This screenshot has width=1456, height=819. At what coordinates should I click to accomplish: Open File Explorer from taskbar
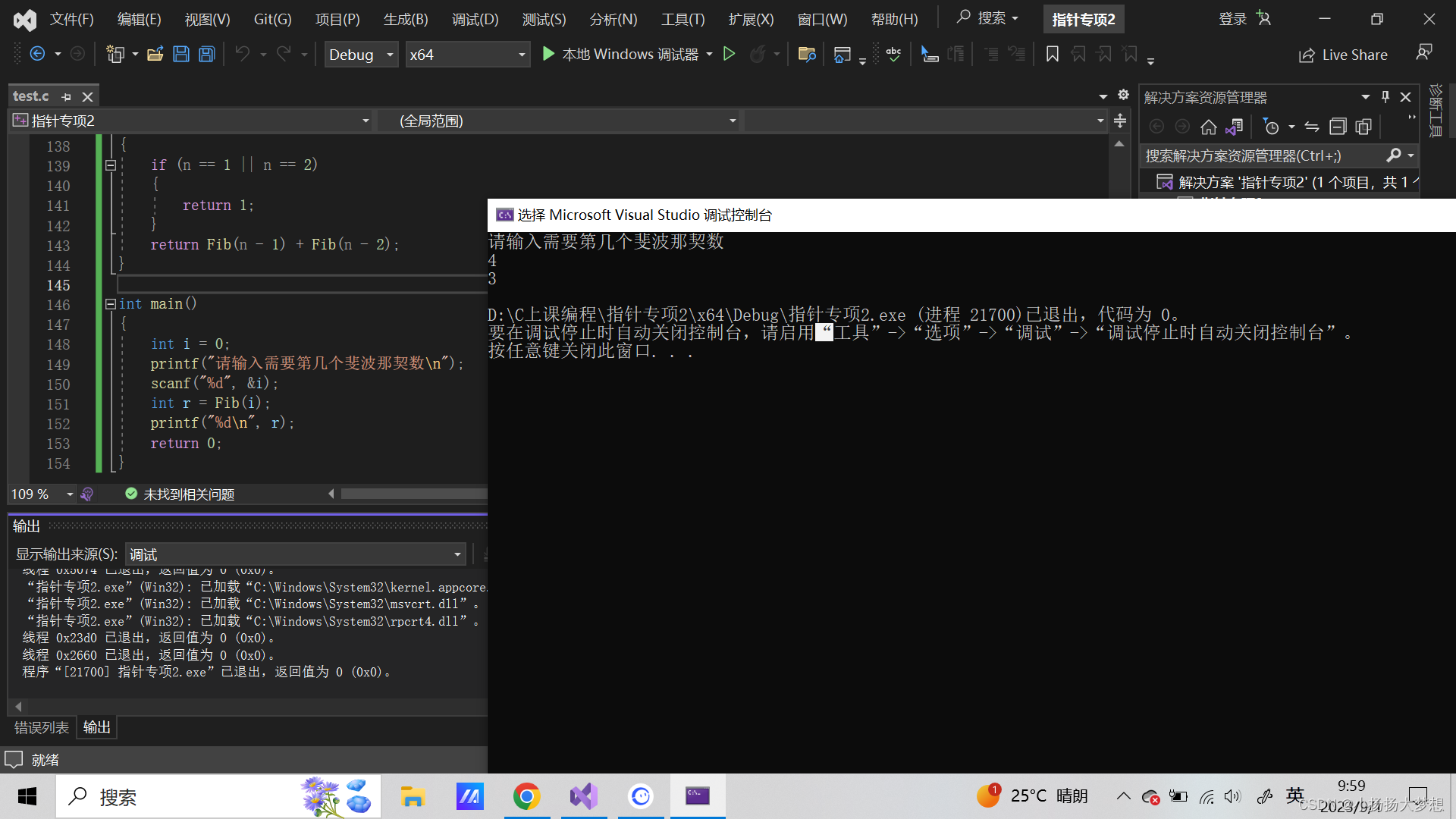click(413, 796)
